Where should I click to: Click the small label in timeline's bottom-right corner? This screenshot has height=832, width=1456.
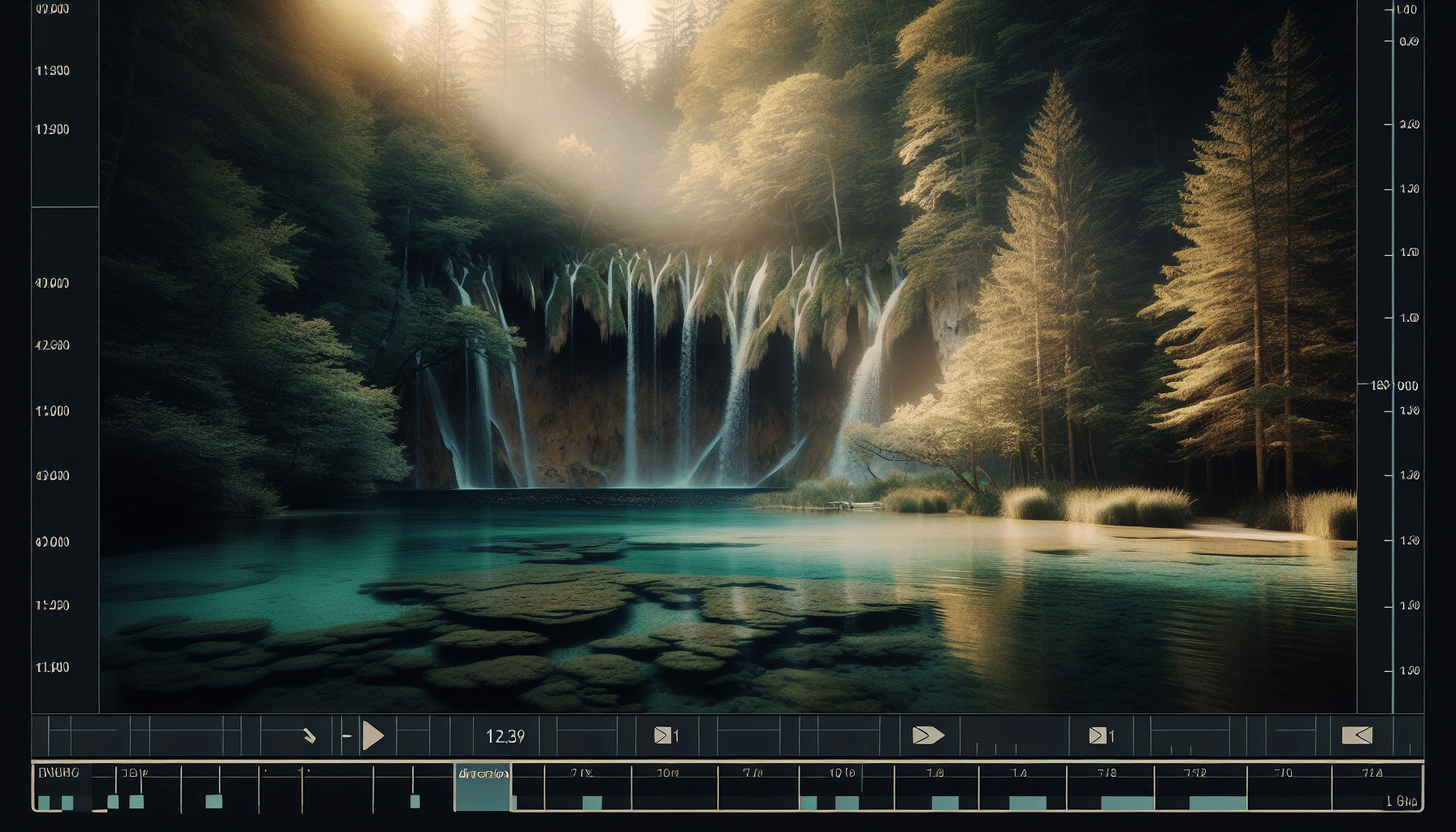(x=1402, y=802)
